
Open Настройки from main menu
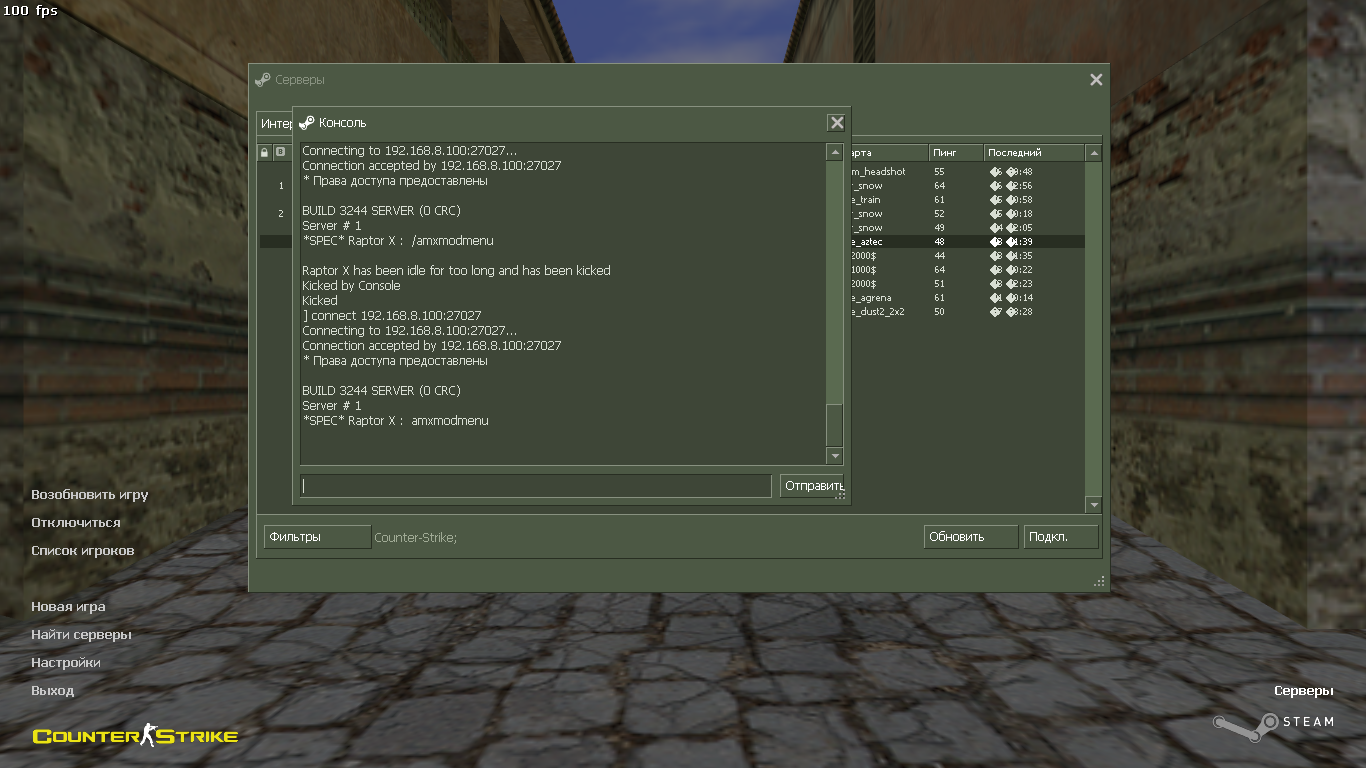tap(66, 663)
